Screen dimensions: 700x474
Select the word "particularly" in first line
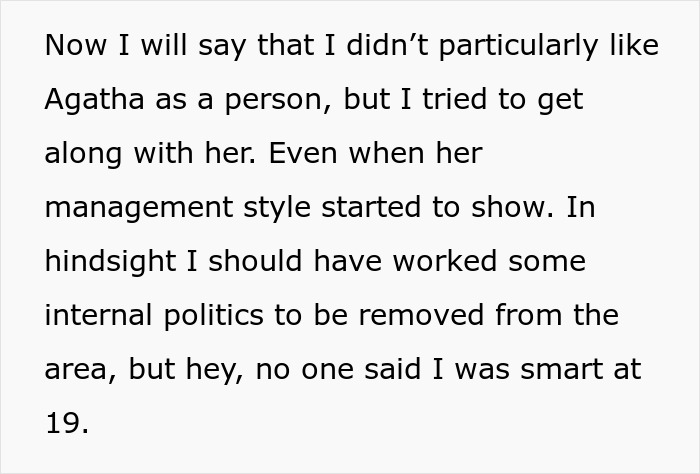click(494, 47)
